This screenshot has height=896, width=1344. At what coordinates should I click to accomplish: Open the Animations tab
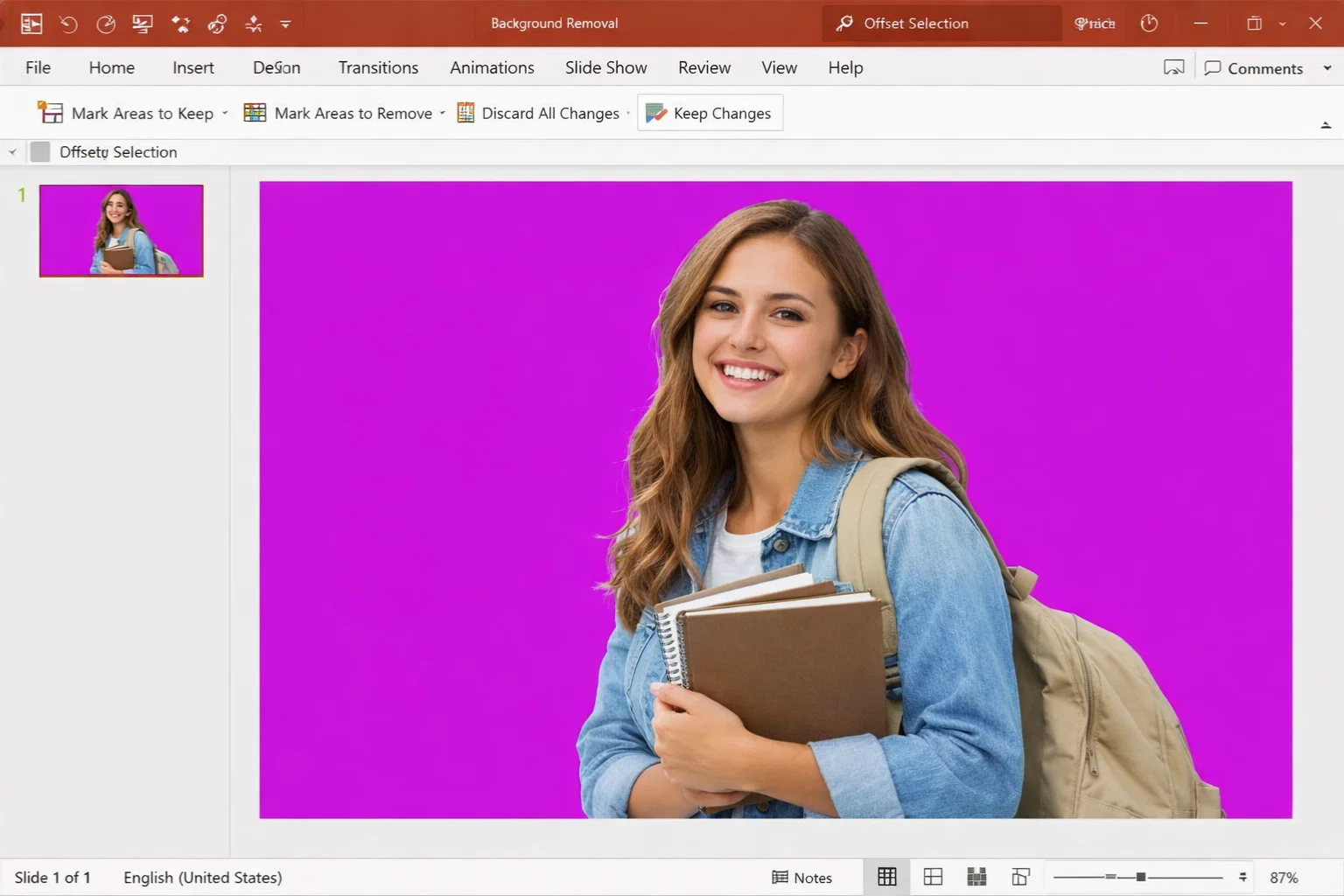click(492, 67)
